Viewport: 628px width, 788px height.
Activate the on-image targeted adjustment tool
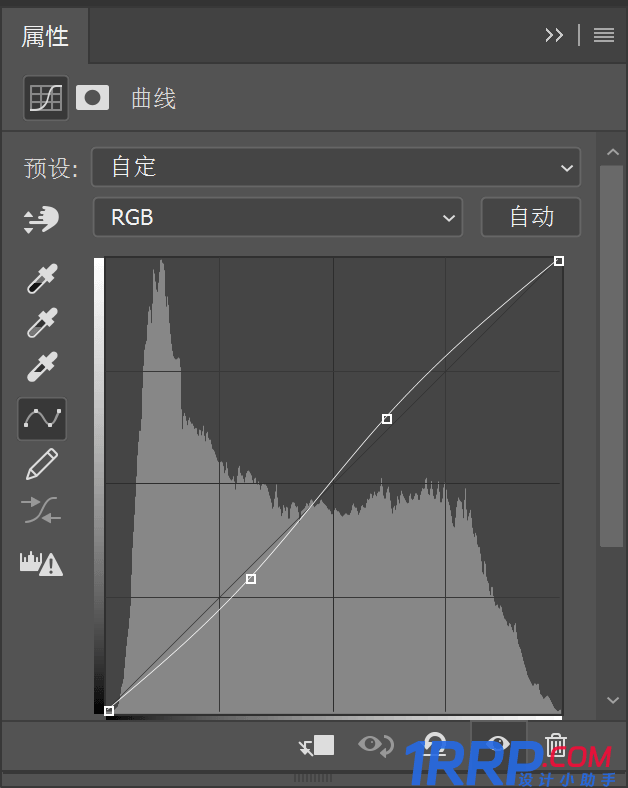pyautogui.click(x=42, y=220)
